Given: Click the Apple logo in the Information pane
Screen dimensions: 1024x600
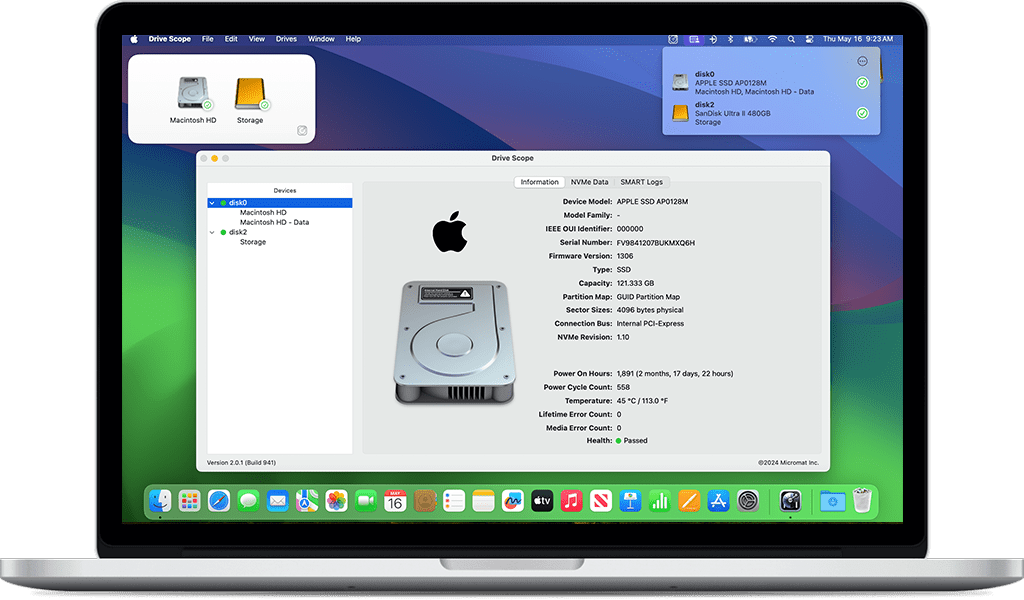Looking at the screenshot, I should point(450,231).
